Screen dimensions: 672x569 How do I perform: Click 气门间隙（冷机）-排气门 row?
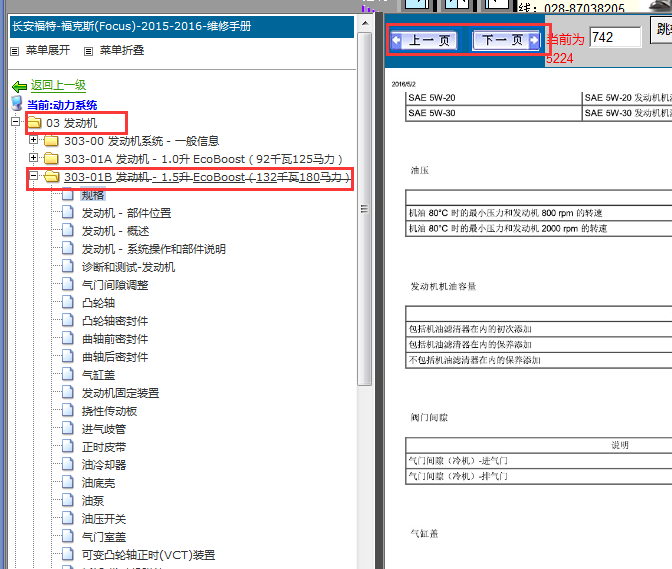tap(539, 476)
